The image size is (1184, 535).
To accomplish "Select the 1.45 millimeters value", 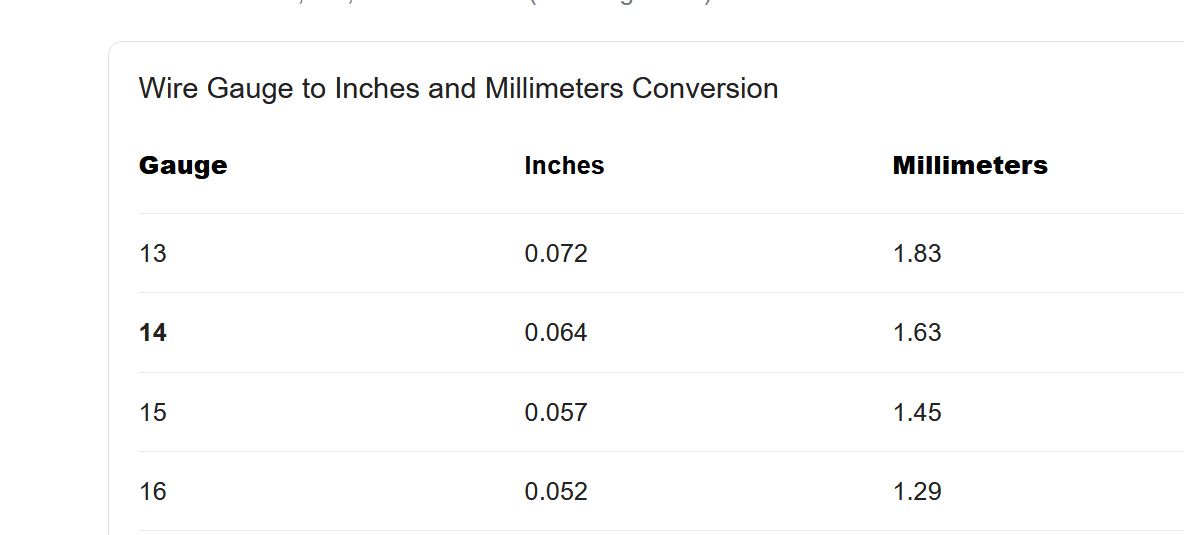I will [917, 412].
